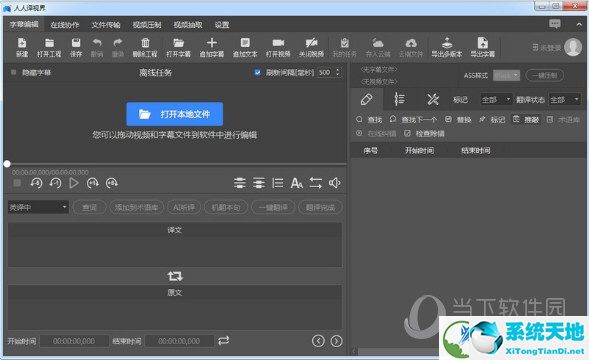The image size is (589, 360).
Task: Open the 翻译状态 全部 dropdown
Action: coord(564,100)
